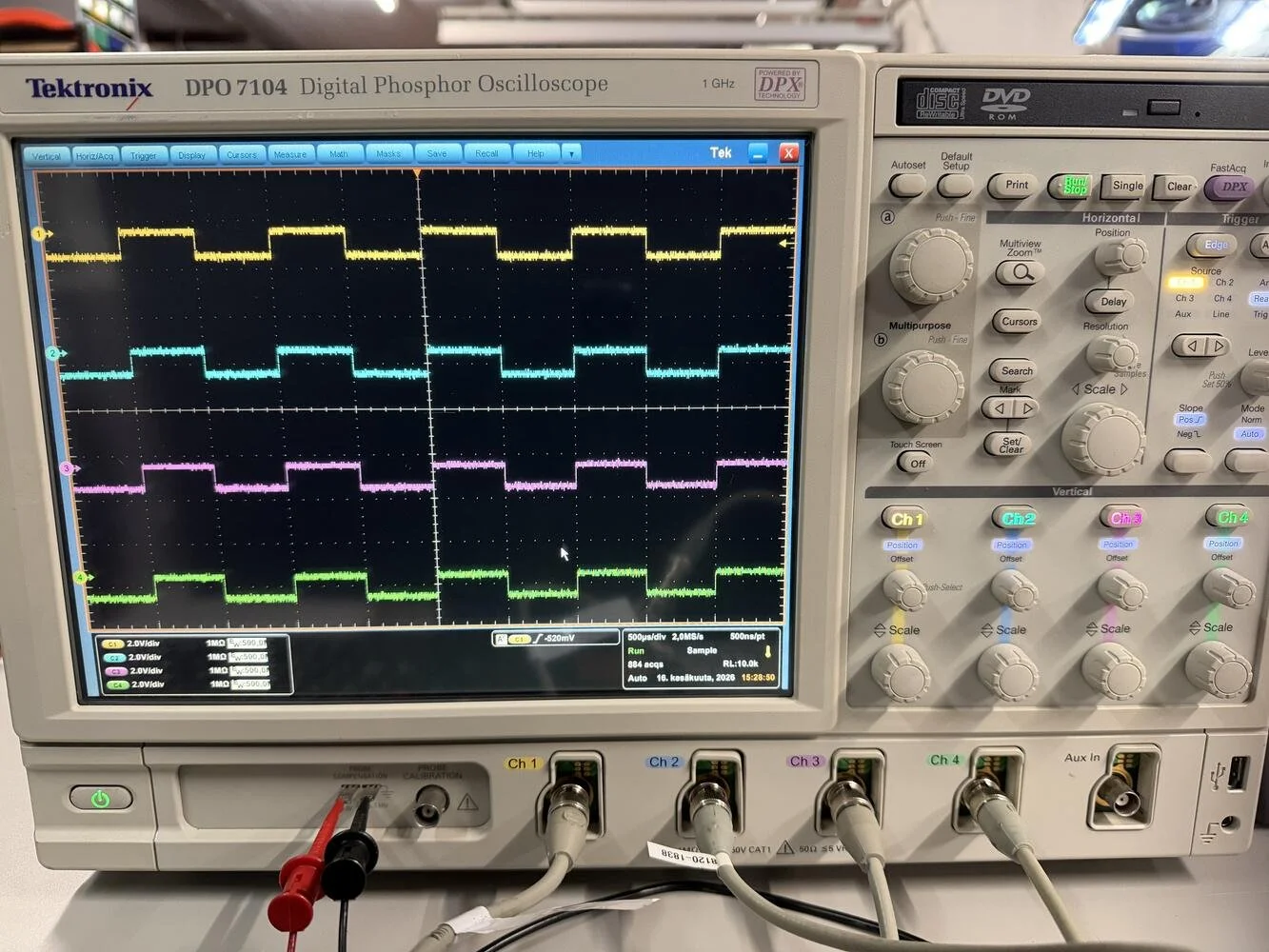
Task: Expand the menu bar dropdown arrow
Action: (571, 153)
